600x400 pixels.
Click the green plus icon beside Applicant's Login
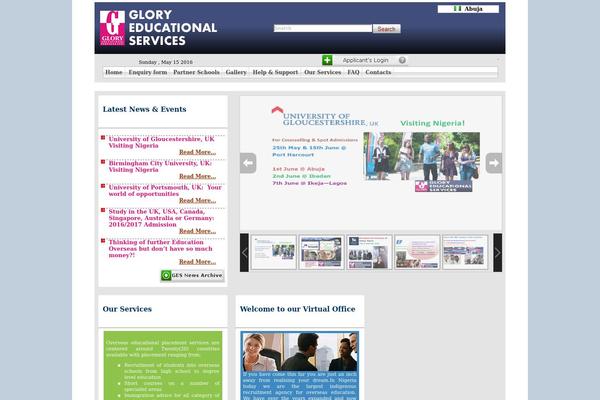pyautogui.click(x=327, y=60)
